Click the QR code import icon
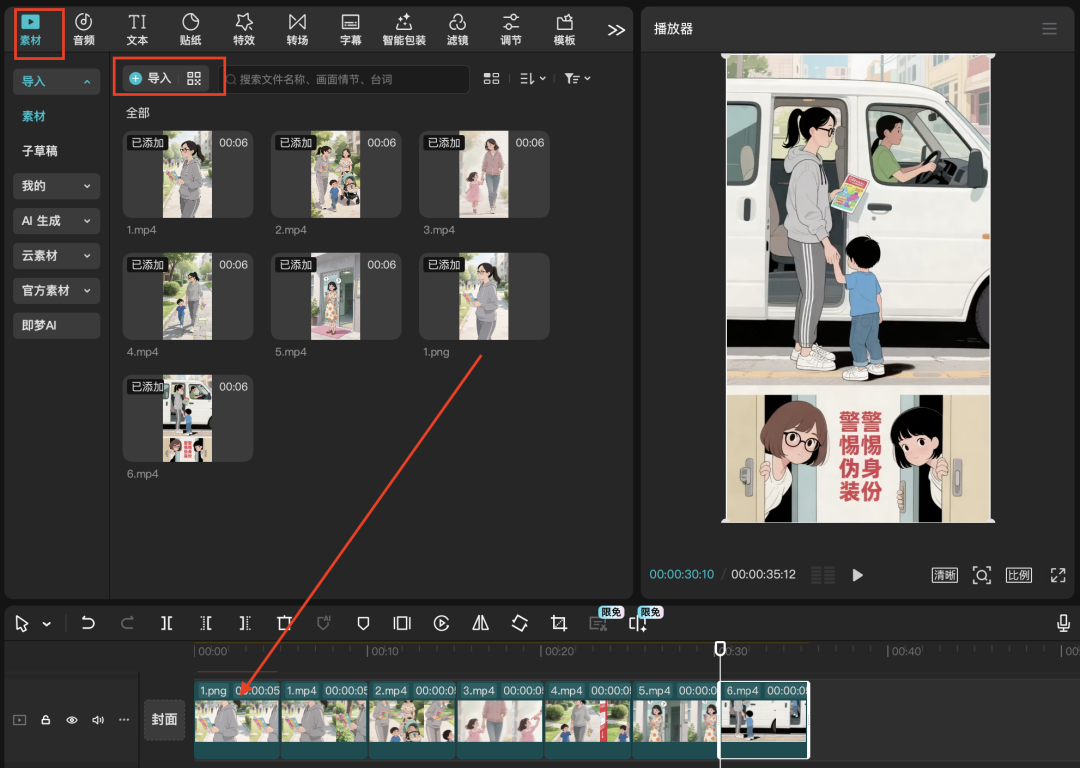Screen dimensions: 1080x768 194,78
